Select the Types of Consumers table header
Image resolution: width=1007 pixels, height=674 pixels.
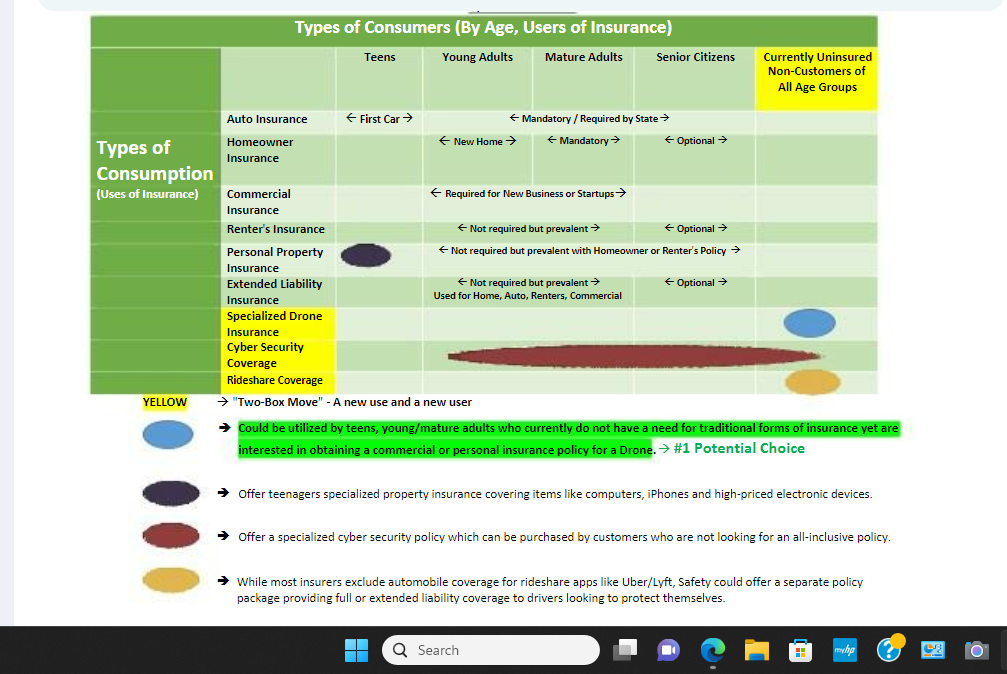coord(483,27)
